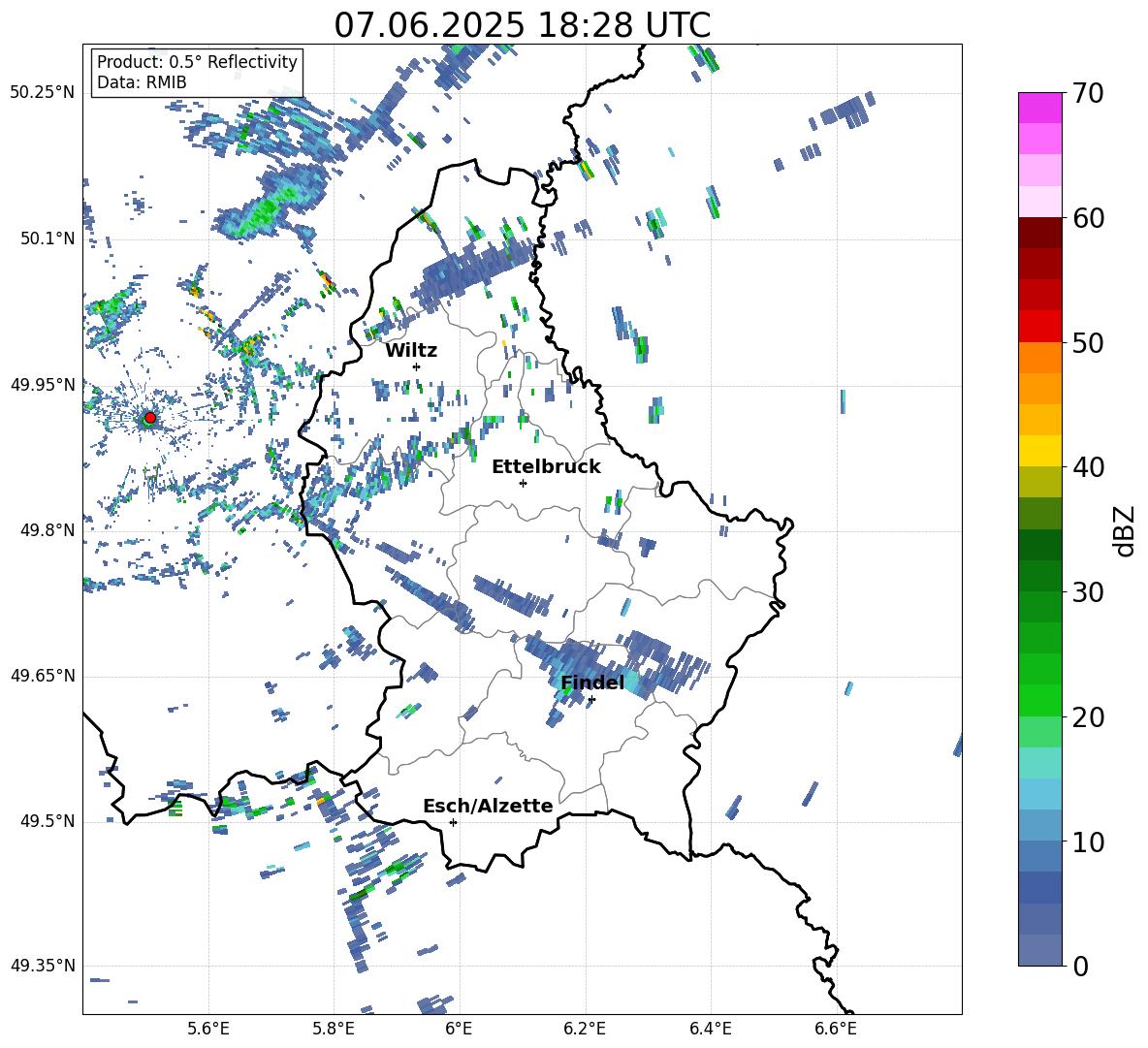Click the Product: 0.5° Reflectivity text
This screenshot has height=1048, width=1148.
click(x=197, y=61)
